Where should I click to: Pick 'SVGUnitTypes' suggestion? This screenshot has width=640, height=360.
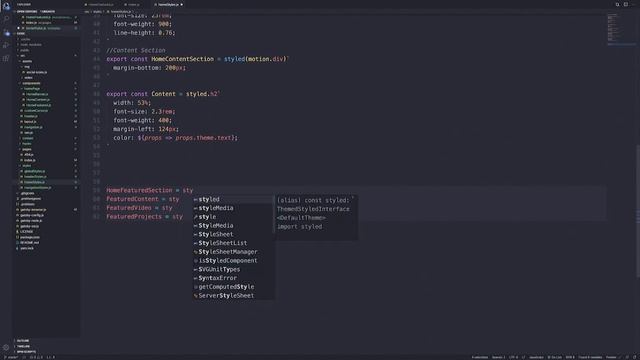234,269
